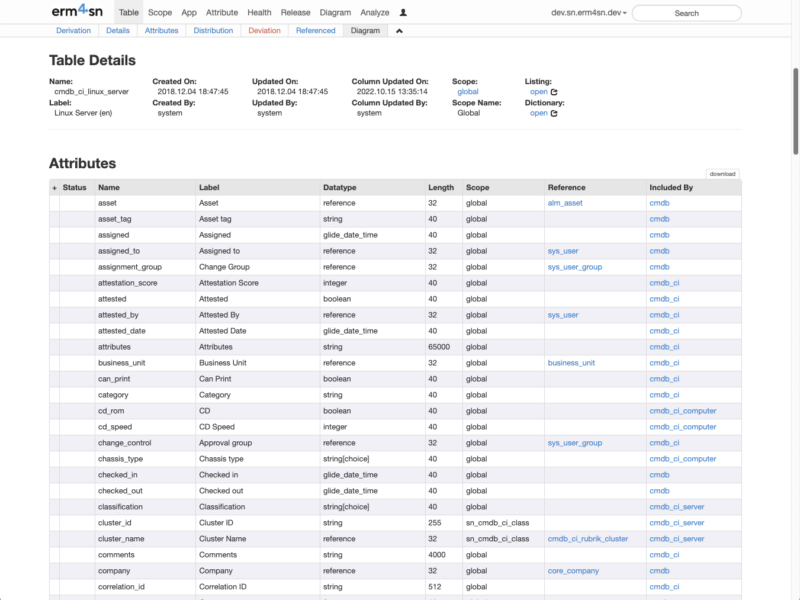The height and width of the screenshot is (600, 800).
Task: Click the external-link icon beside Listing open
Action: [556, 92]
